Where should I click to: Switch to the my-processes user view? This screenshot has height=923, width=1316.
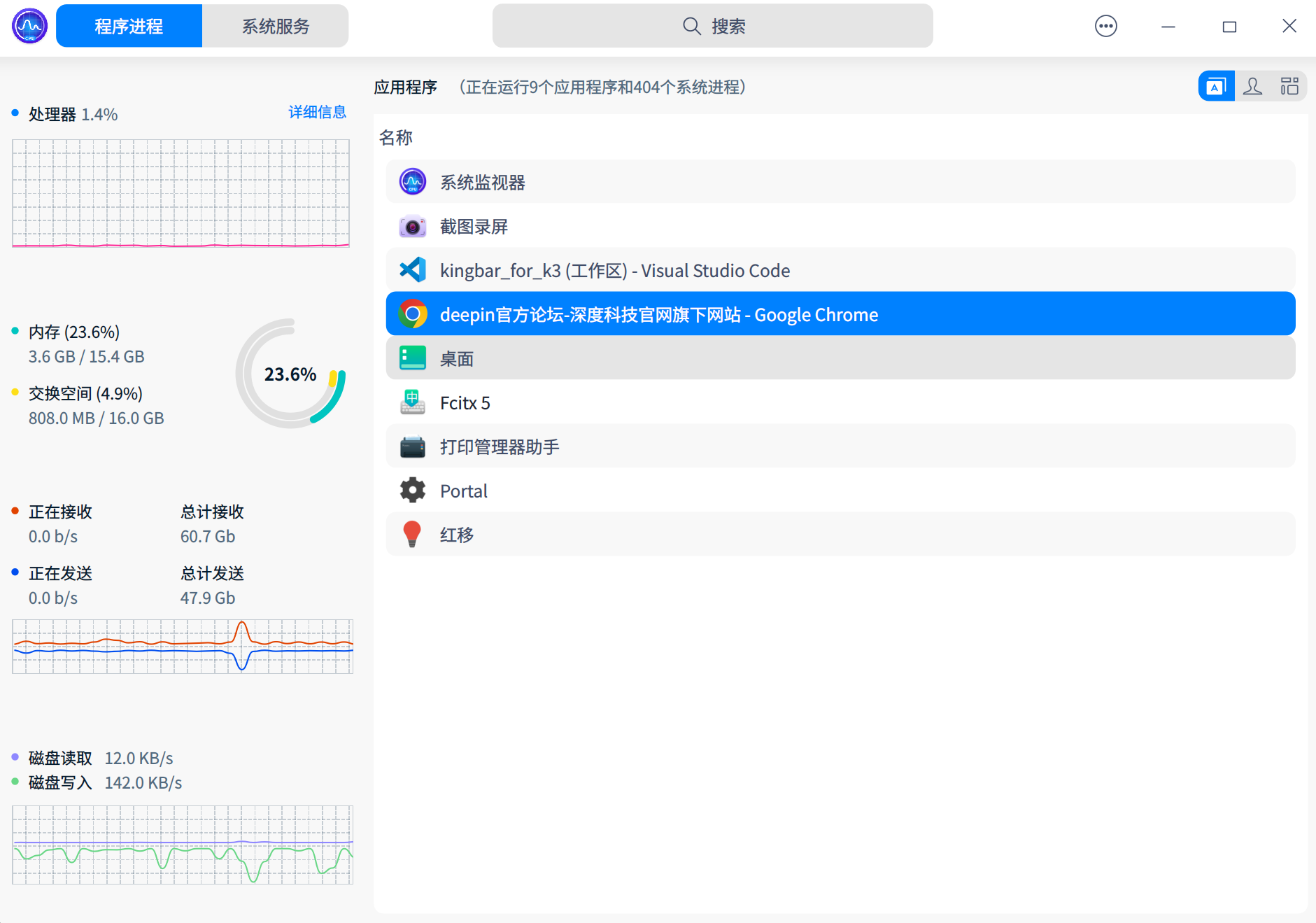1253,85
